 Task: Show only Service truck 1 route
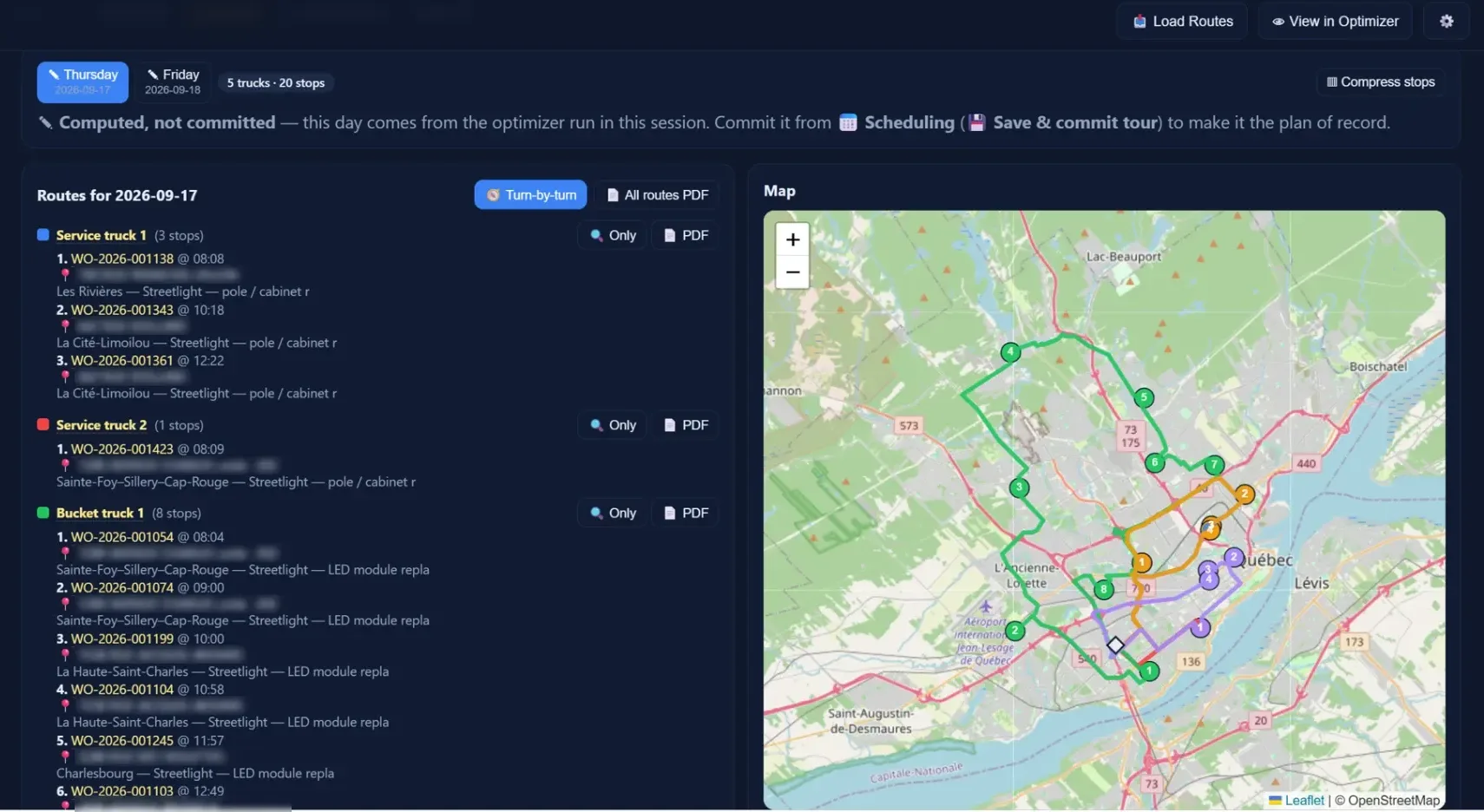tap(613, 235)
